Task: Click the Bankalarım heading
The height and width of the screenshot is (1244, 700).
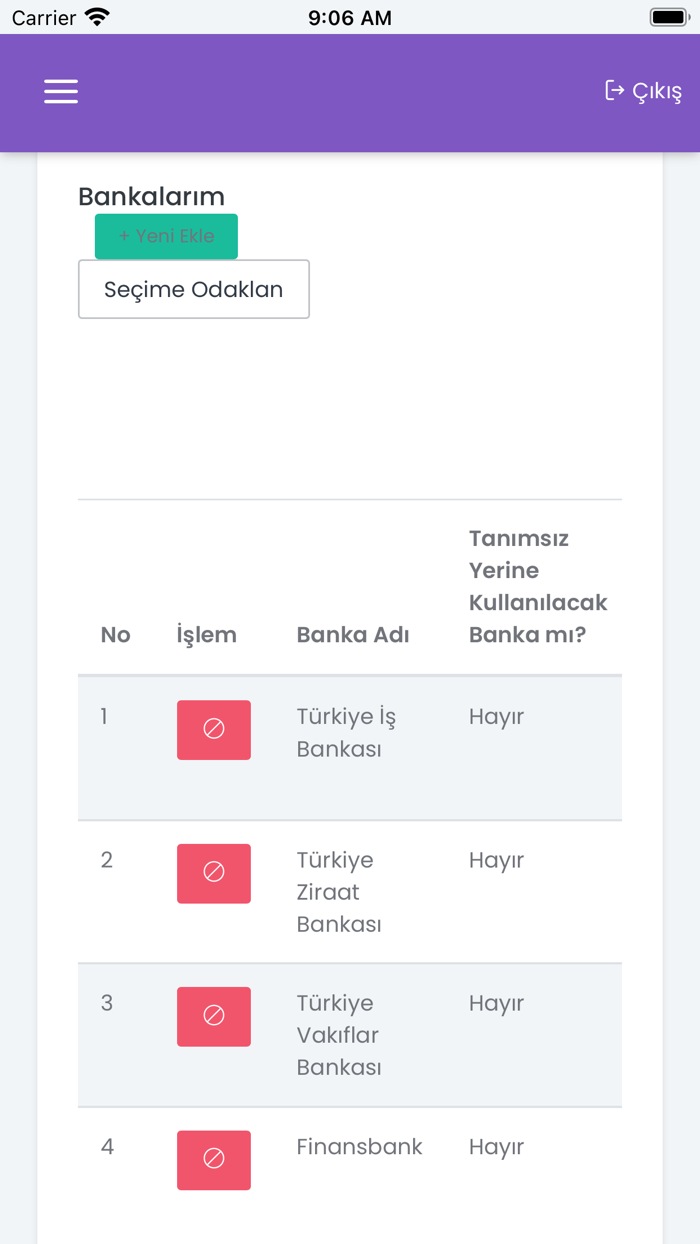Action: pyautogui.click(x=152, y=196)
